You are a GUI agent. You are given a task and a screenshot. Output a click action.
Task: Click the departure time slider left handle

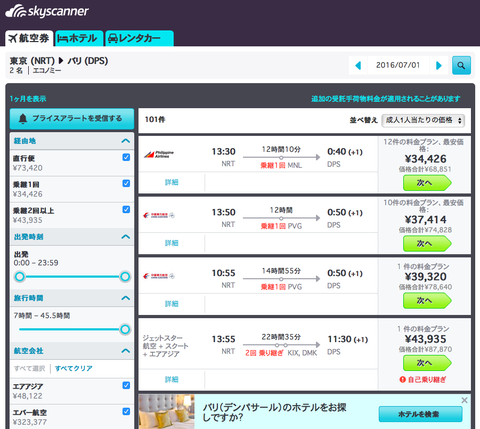20,277
